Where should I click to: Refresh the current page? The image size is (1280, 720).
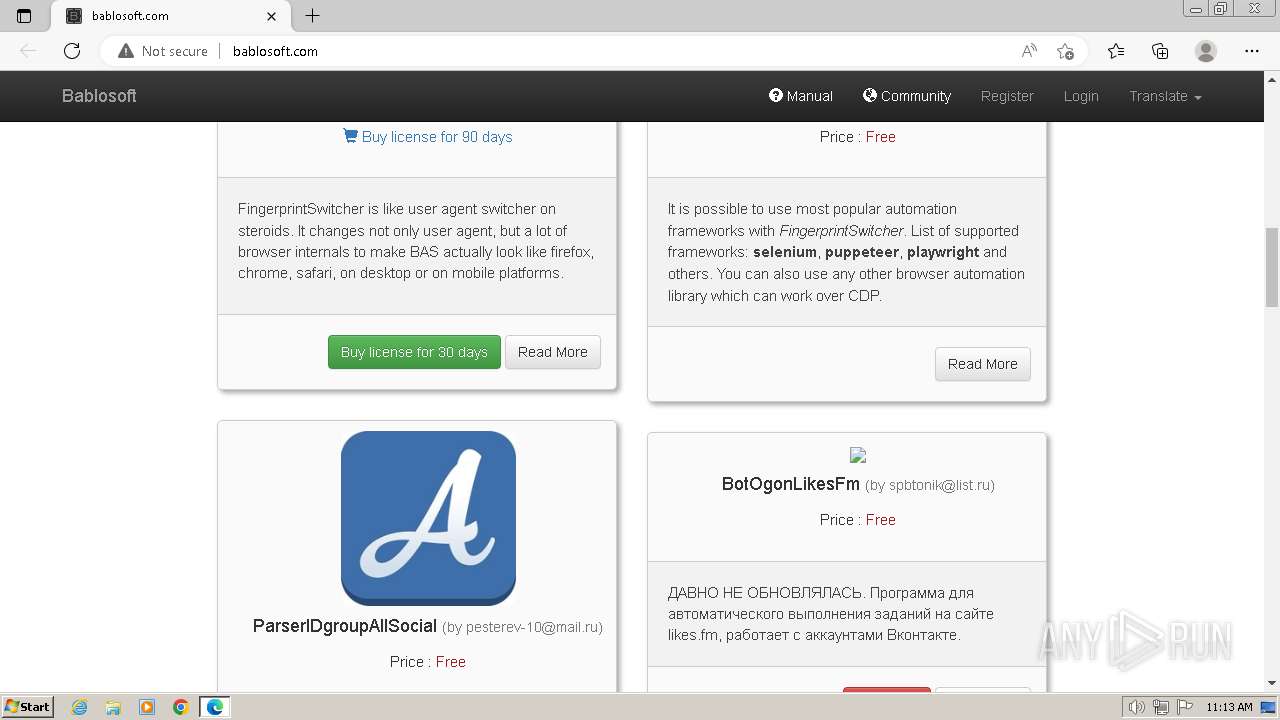72,51
